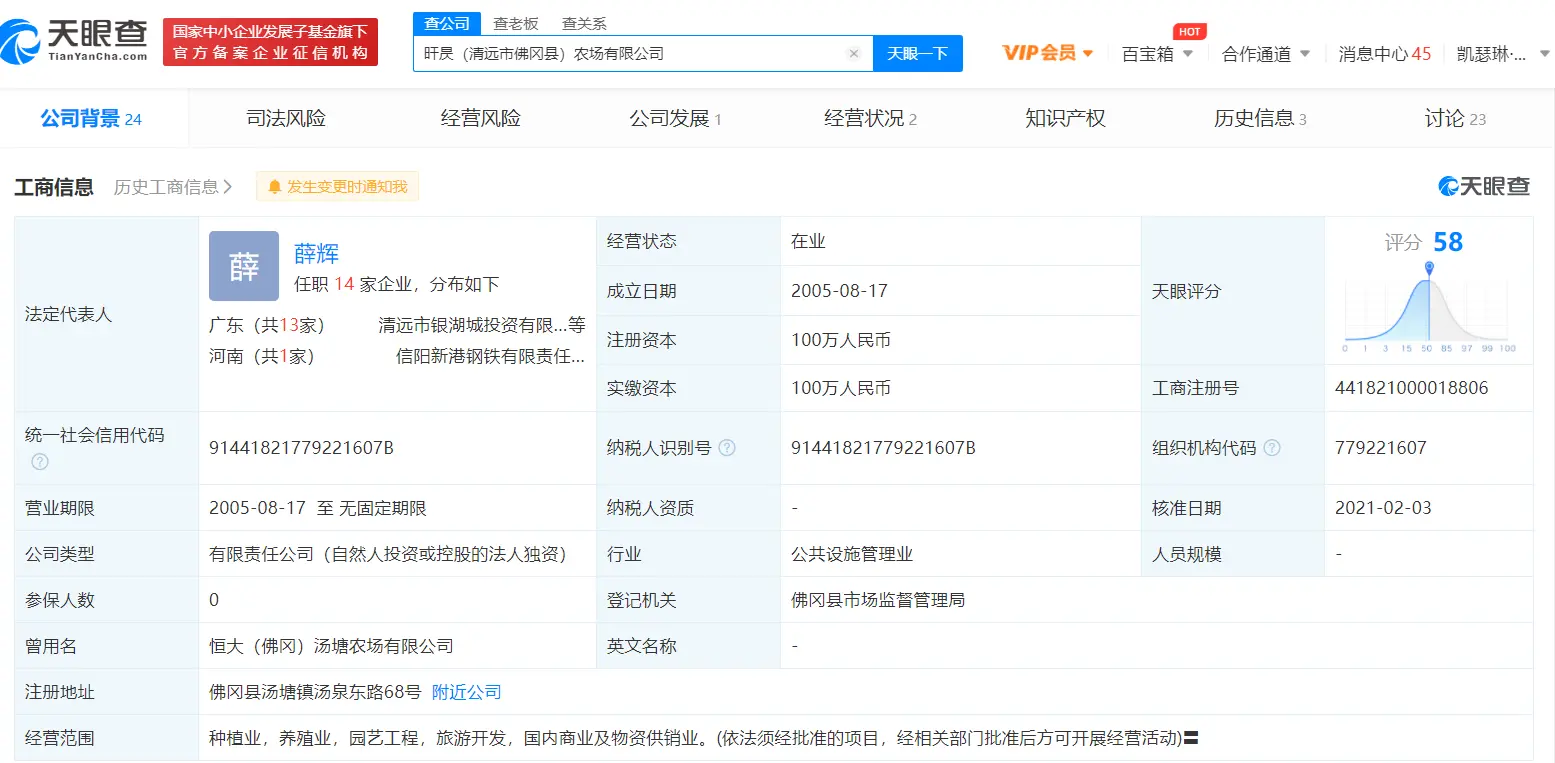The height and width of the screenshot is (763, 1555).
Task: Select the 在业 operating status value
Action: pyautogui.click(x=808, y=241)
